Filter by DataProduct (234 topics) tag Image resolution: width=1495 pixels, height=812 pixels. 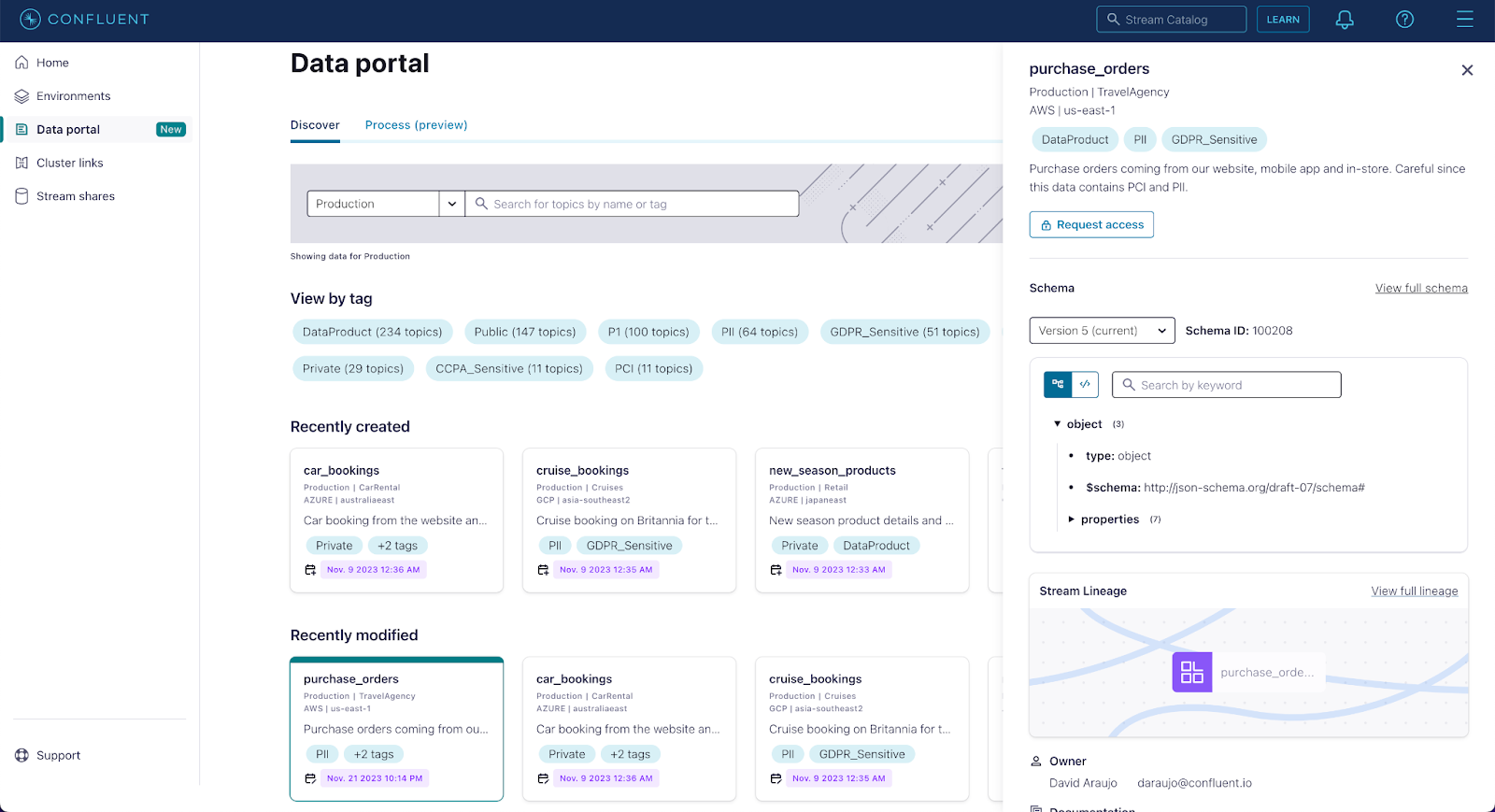pyautogui.click(x=372, y=332)
